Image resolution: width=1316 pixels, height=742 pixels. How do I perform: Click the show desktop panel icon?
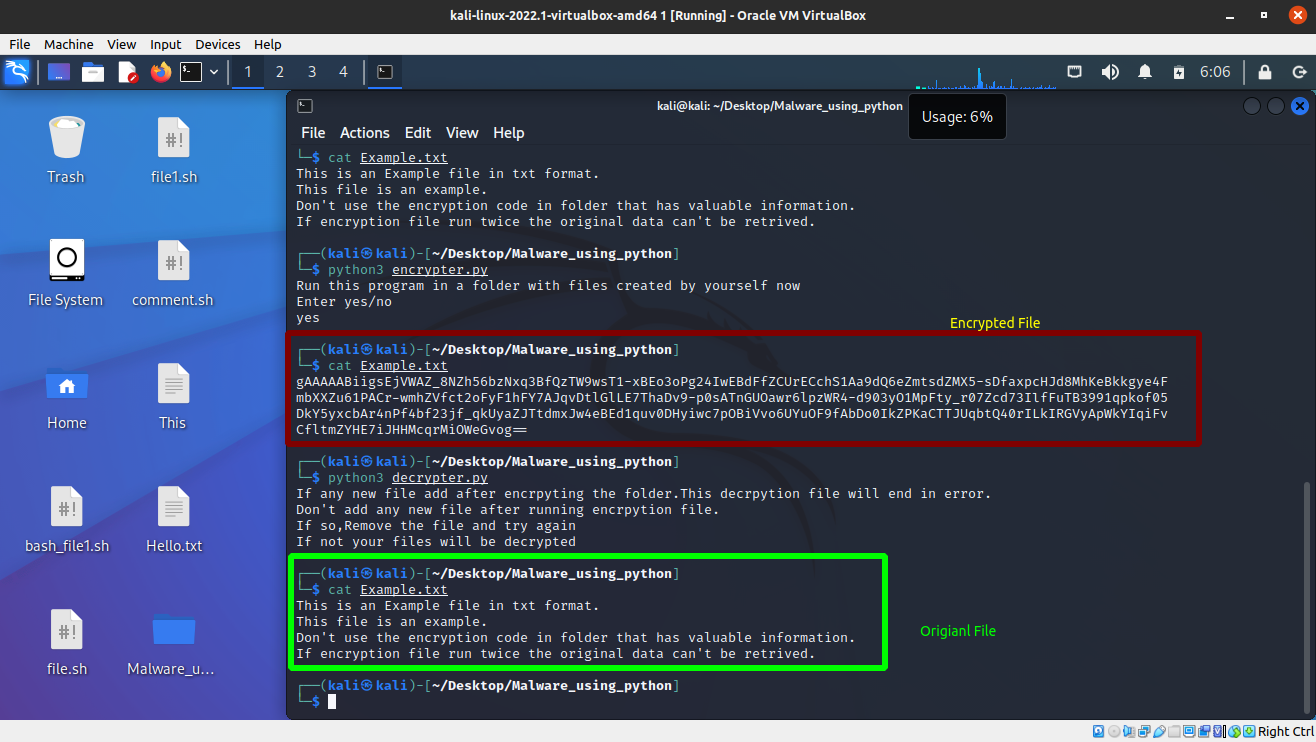(x=59, y=72)
